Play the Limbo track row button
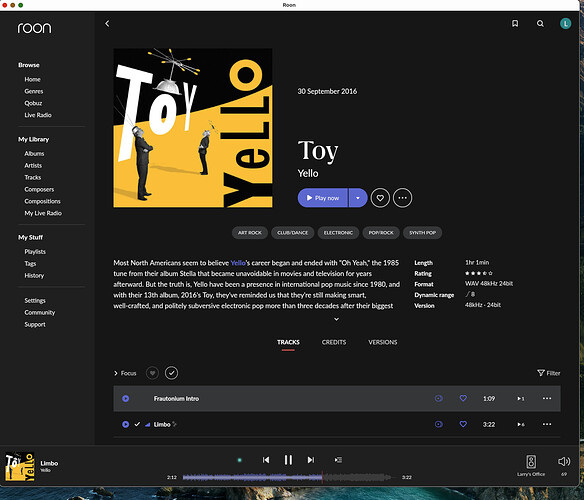This screenshot has width=584, height=500. tap(126, 424)
